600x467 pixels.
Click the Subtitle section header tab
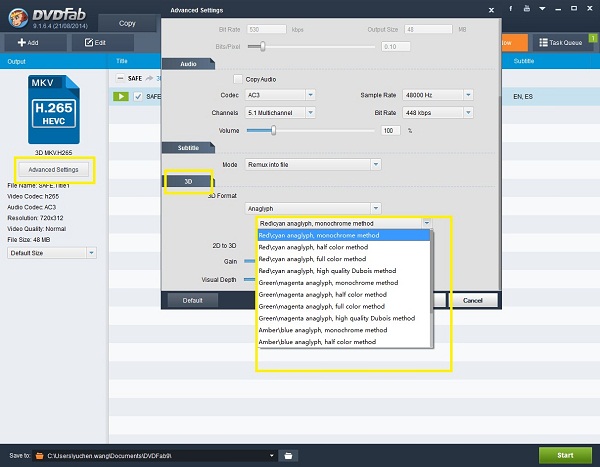click(188, 148)
